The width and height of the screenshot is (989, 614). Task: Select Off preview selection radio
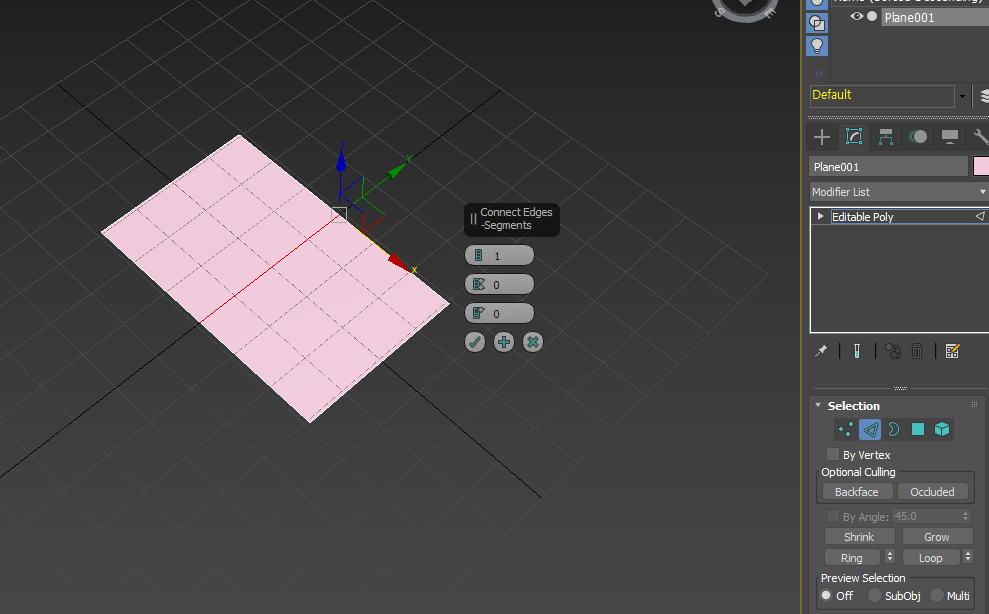coord(826,595)
